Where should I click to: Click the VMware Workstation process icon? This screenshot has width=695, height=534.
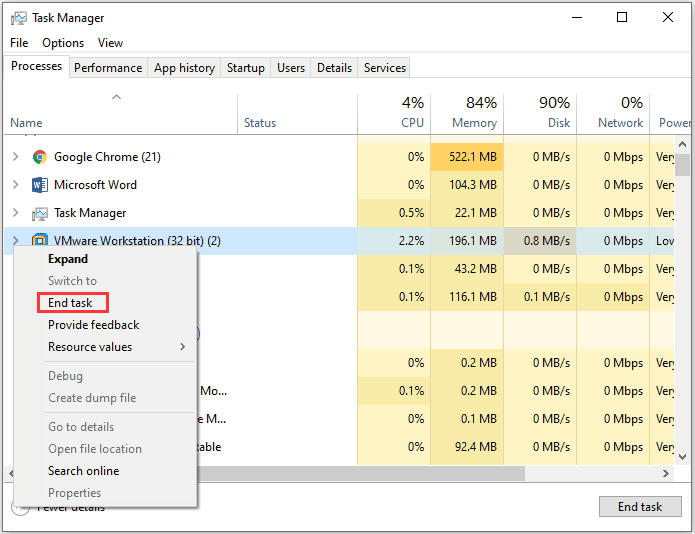point(39,240)
